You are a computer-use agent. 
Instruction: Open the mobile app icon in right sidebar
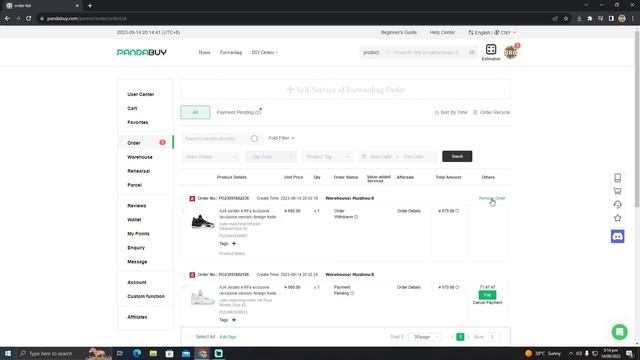[x=617, y=178]
